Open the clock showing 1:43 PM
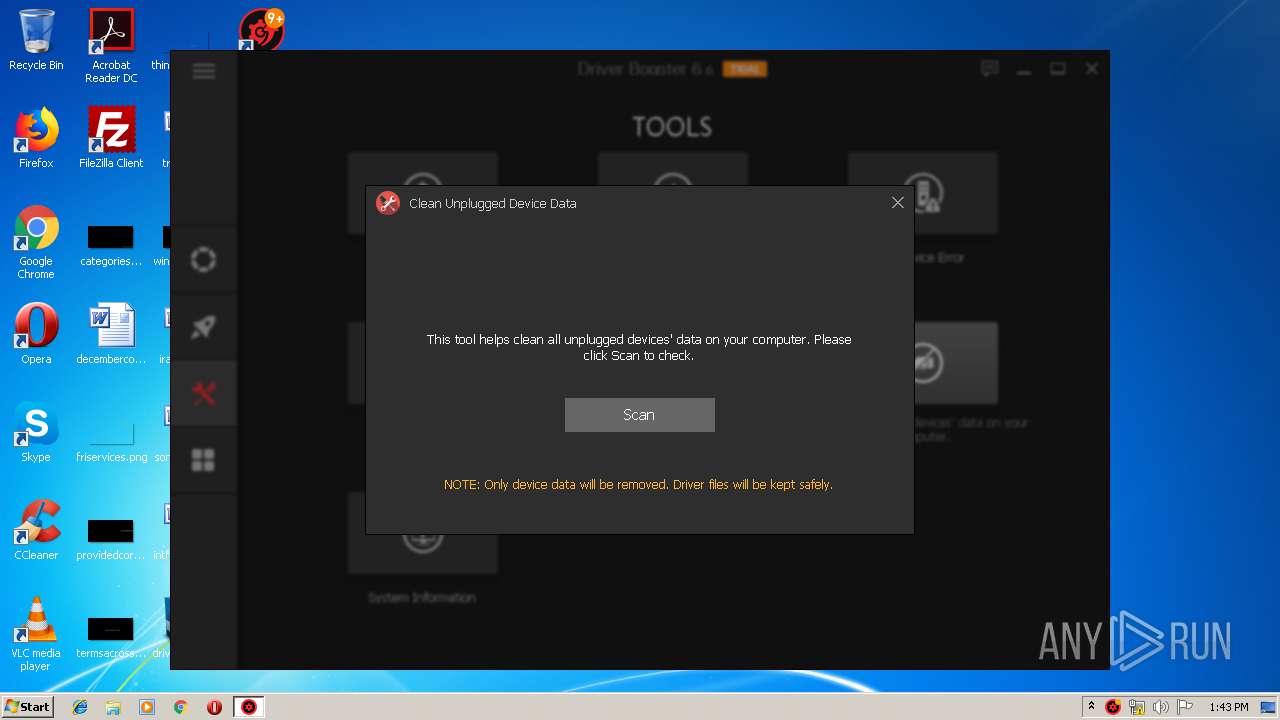 (1228, 707)
